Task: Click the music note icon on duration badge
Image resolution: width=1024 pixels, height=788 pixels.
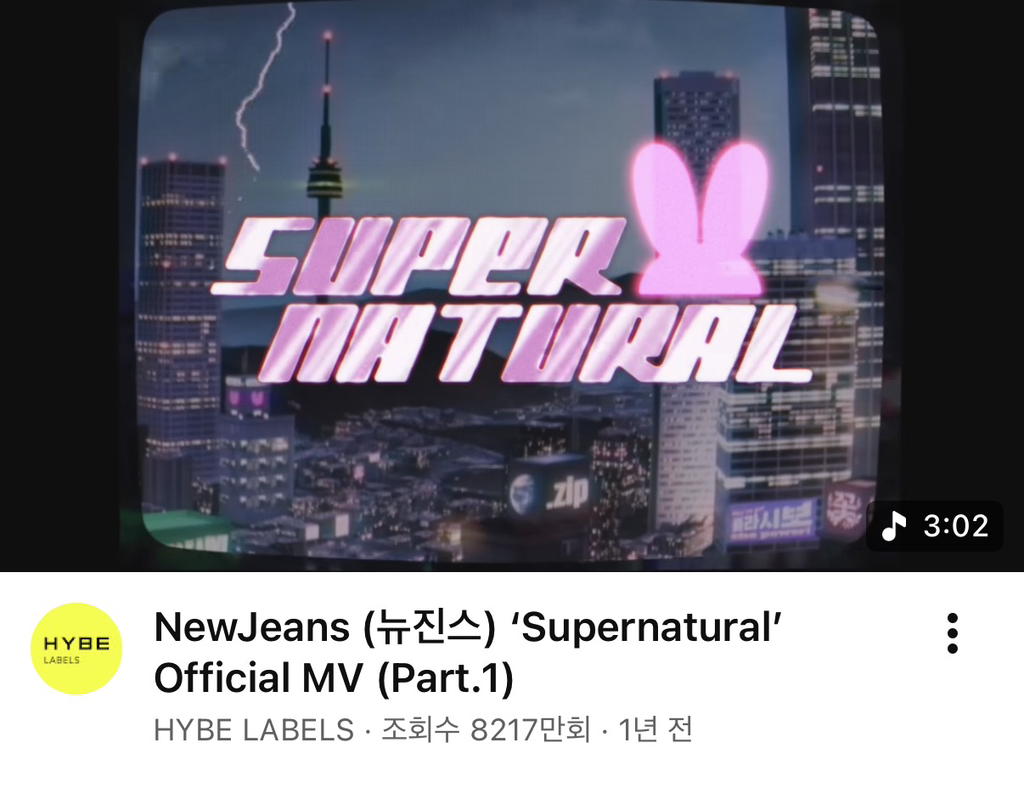Action: 894,526
